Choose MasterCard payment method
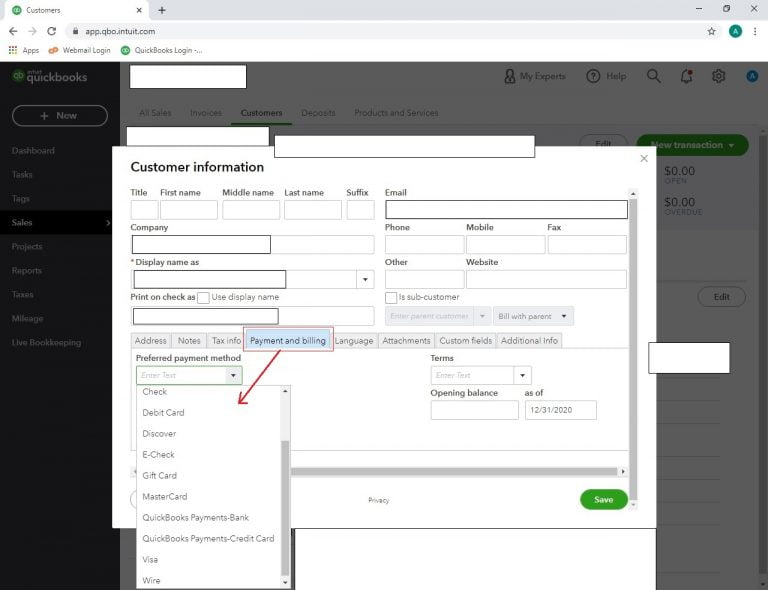 [x=209, y=496]
